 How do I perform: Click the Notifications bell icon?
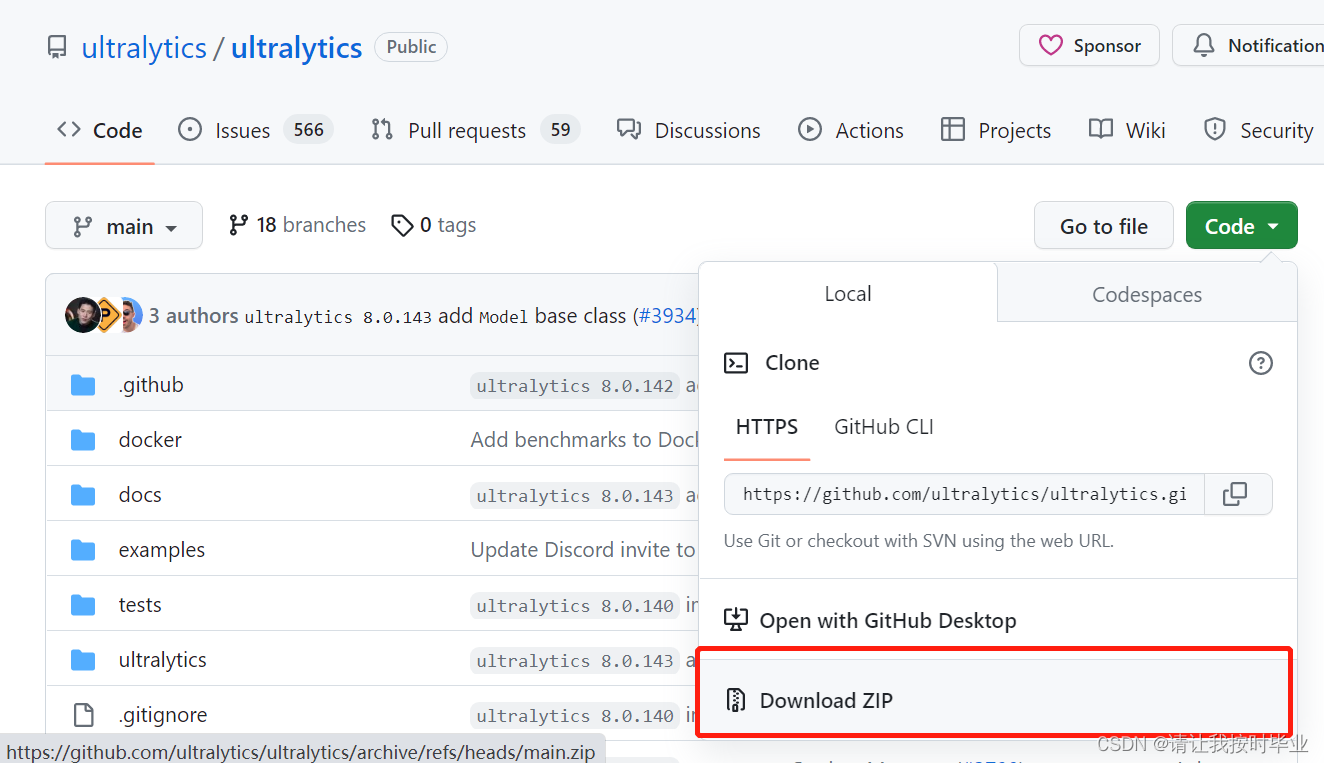pos(1204,45)
